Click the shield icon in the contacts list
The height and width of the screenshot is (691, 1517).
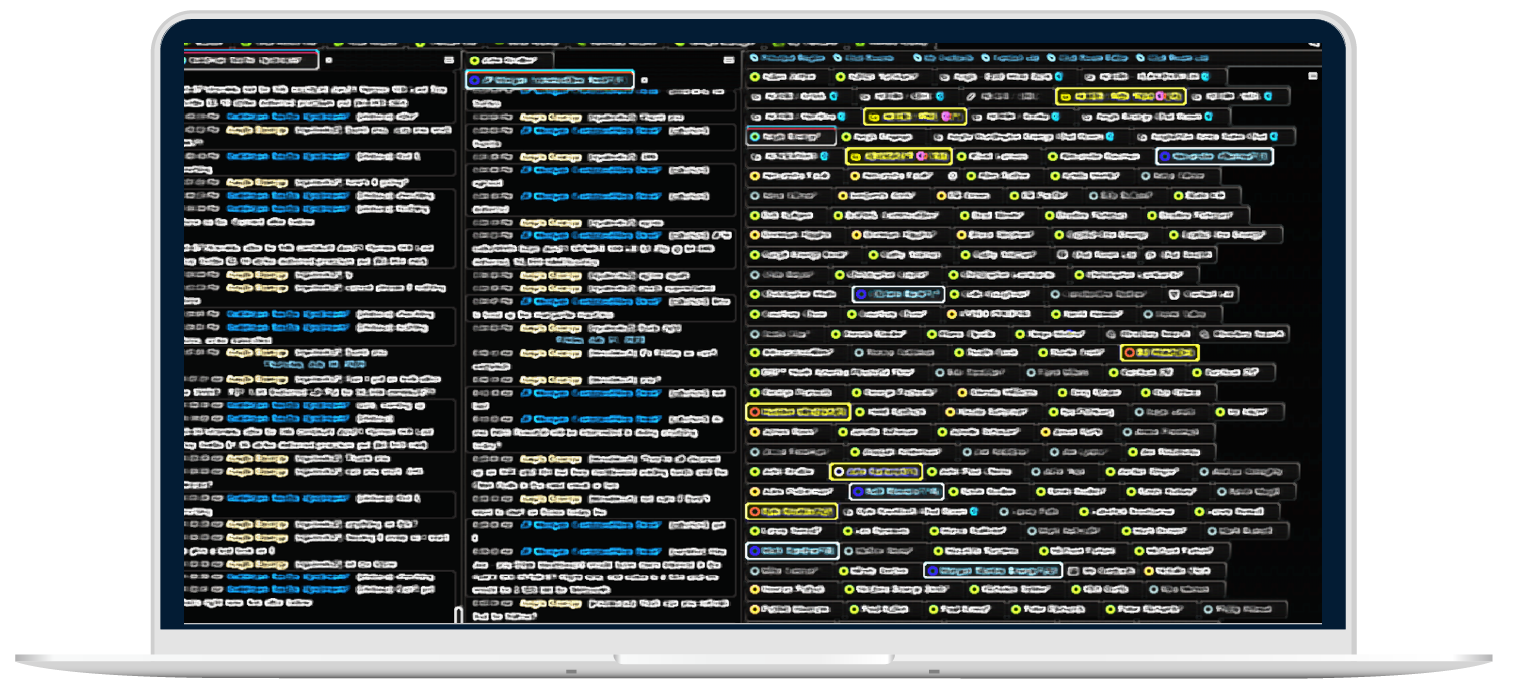(1174, 294)
